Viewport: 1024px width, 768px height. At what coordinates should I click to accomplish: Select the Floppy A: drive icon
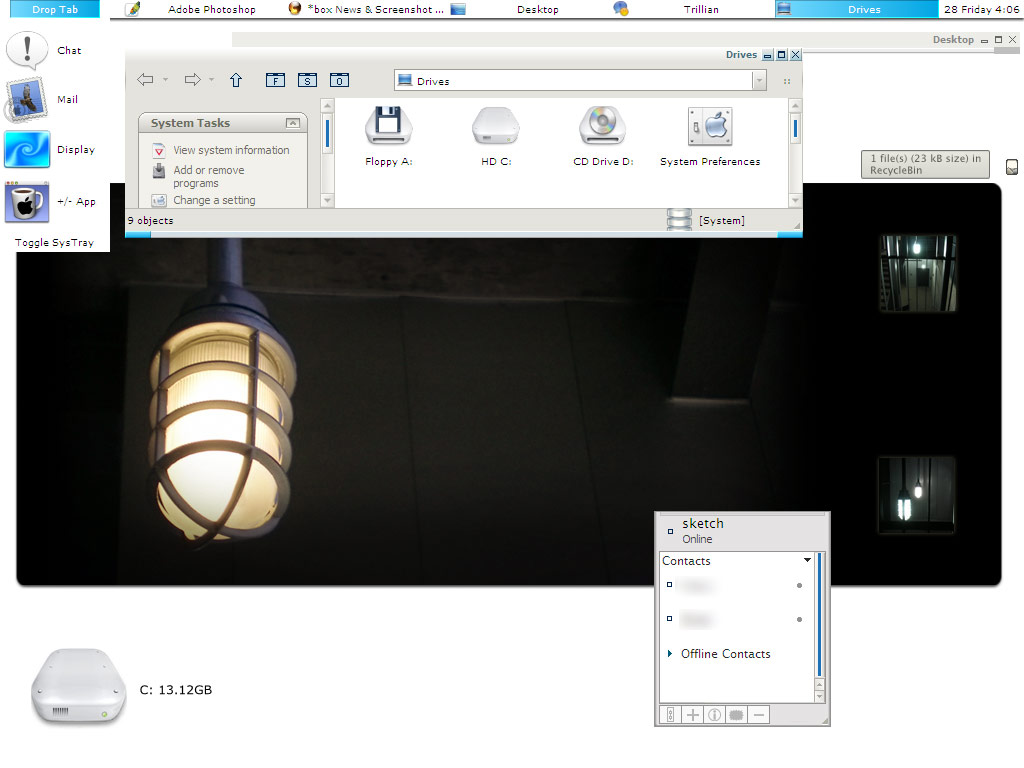tap(389, 125)
